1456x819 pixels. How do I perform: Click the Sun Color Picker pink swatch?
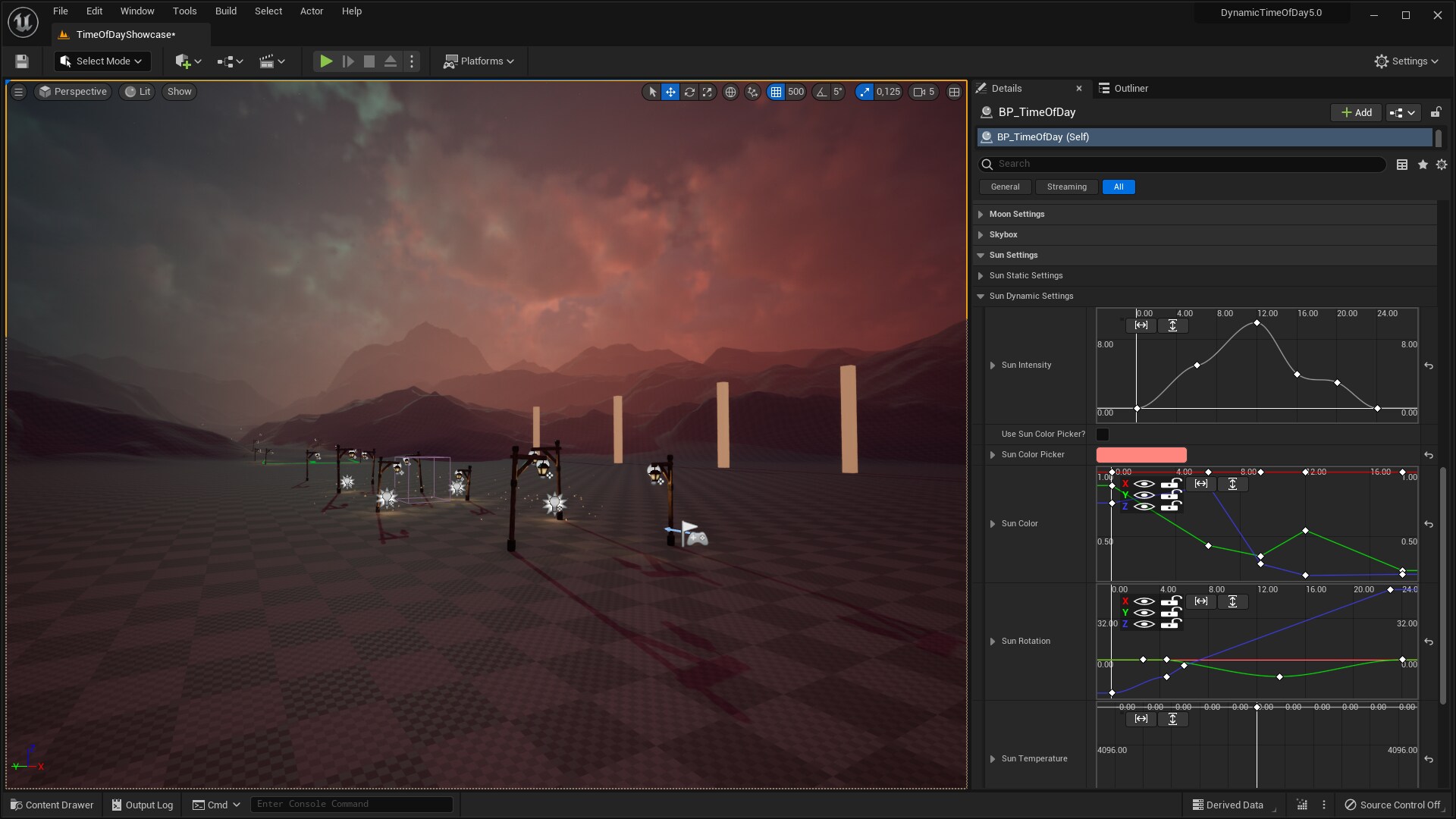pos(1141,455)
